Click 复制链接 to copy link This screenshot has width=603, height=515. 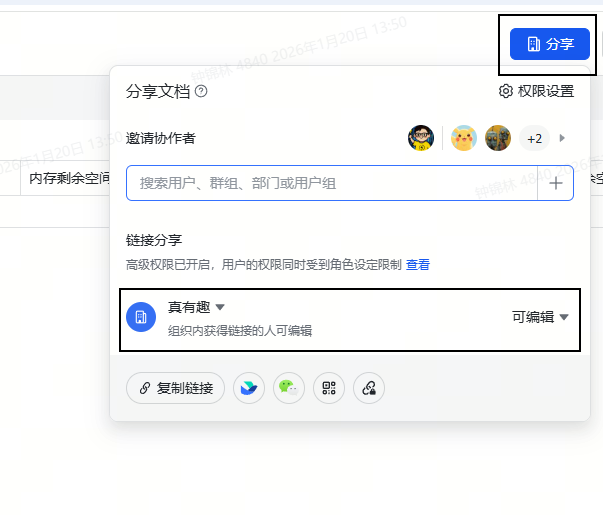[176, 388]
